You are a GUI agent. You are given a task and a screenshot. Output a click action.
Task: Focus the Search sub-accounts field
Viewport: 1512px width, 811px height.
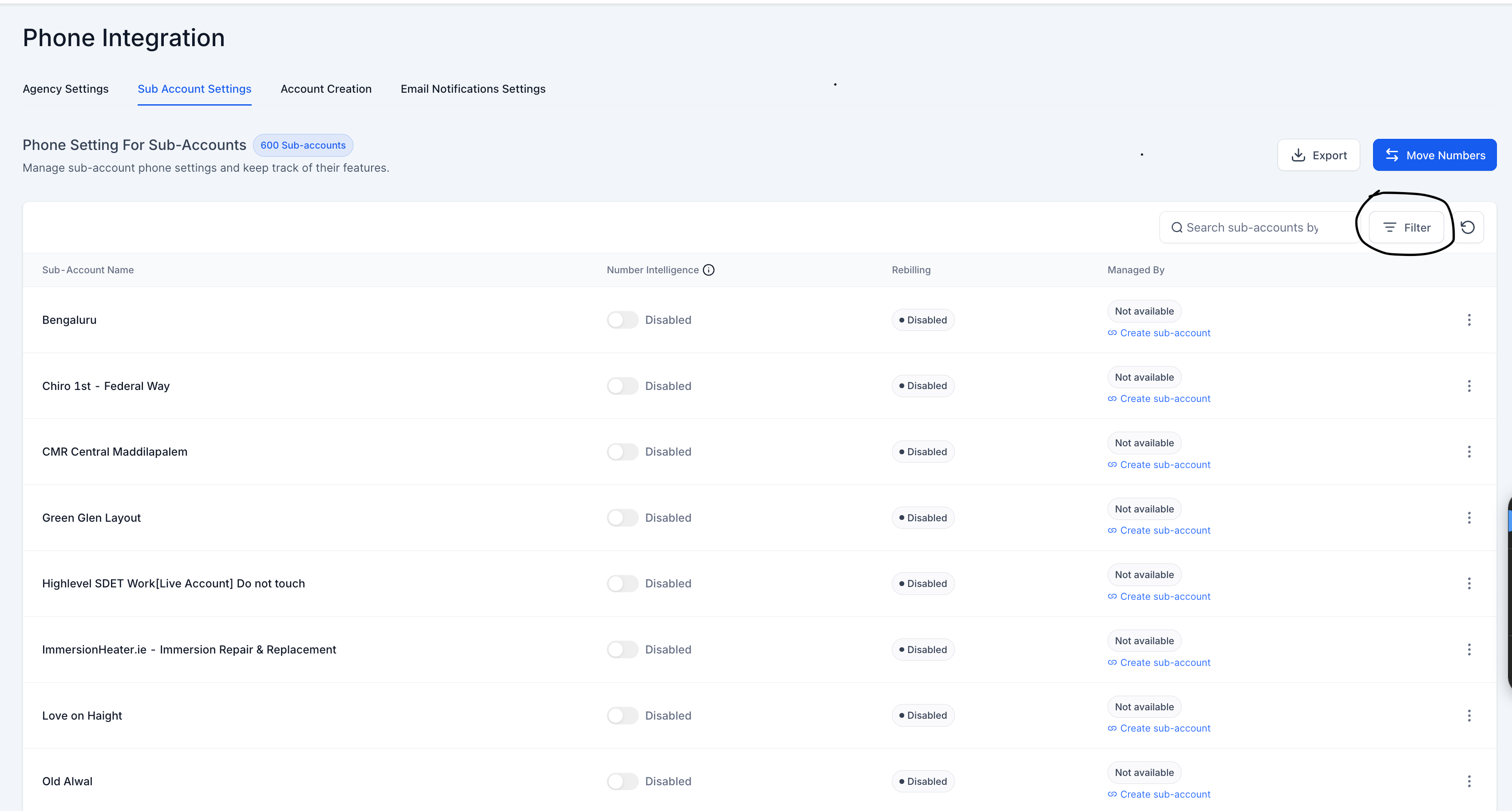(x=1256, y=228)
